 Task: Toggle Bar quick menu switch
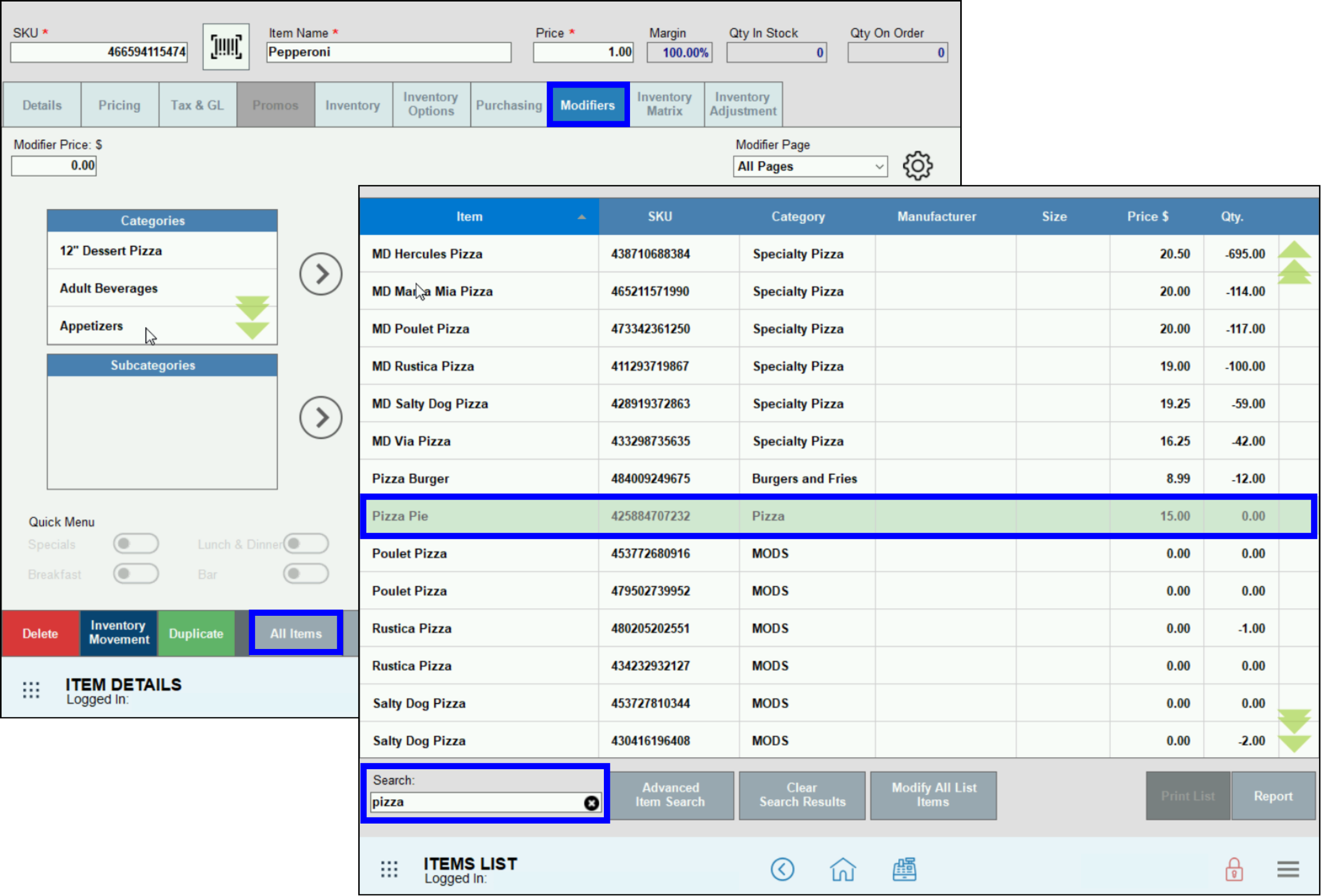click(x=306, y=574)
